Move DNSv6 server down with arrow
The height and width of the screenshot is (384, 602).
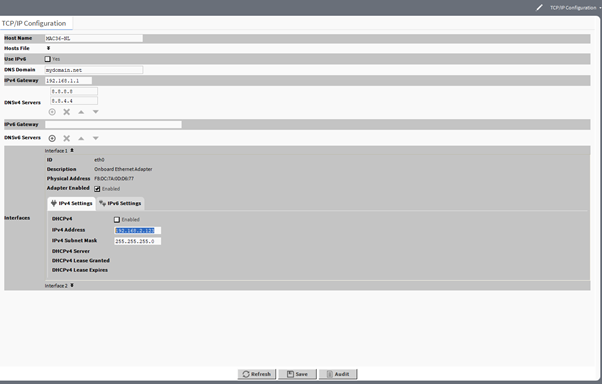point(96,138)
